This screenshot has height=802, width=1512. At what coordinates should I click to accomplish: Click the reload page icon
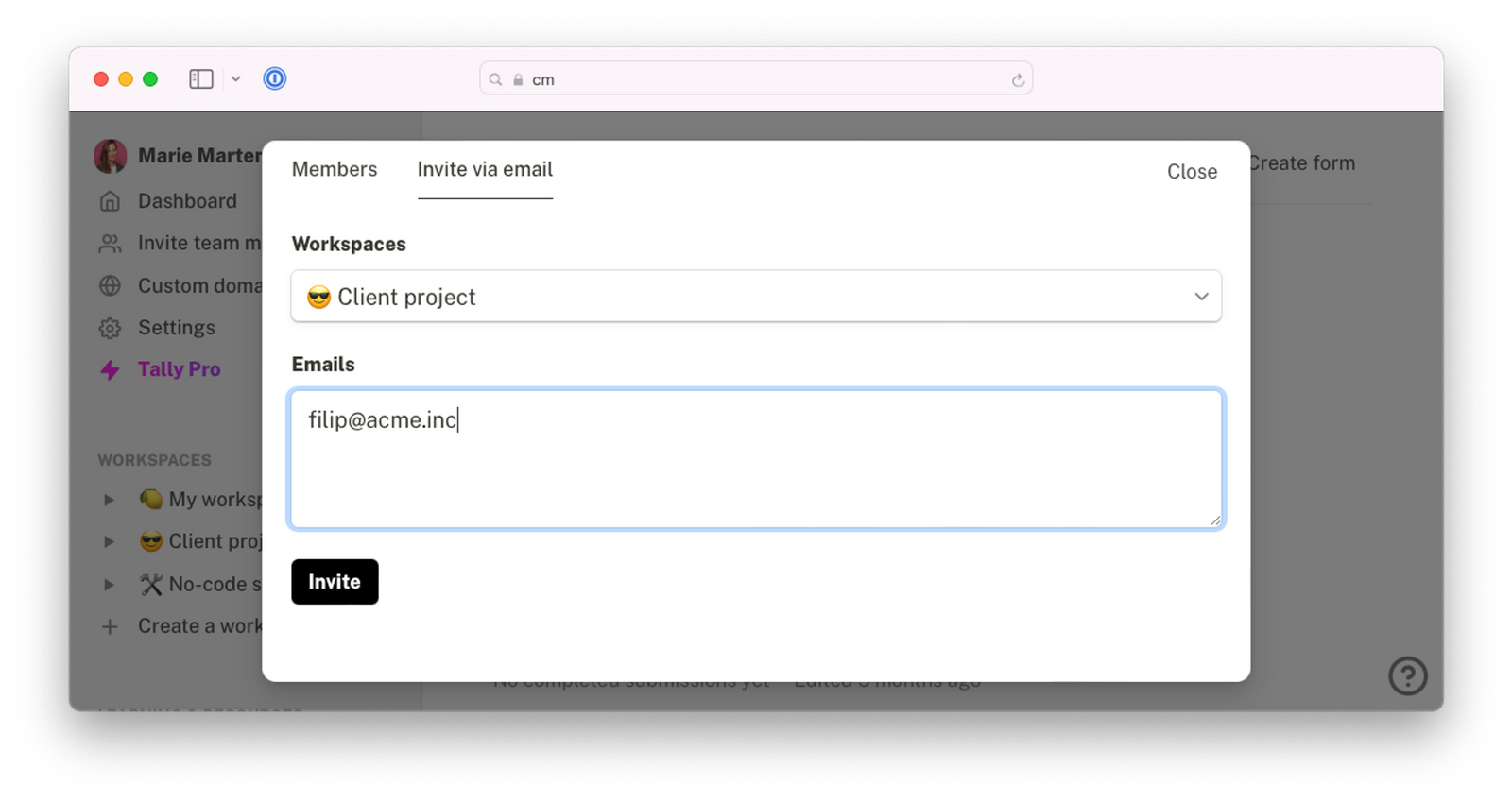click(1018, 80)
